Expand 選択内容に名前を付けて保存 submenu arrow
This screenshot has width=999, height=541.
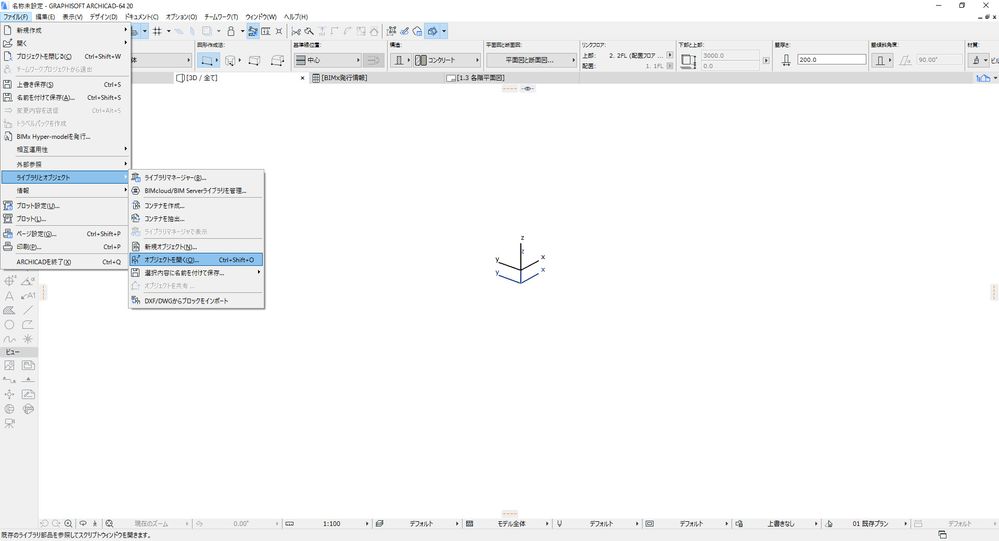point(259,273)
